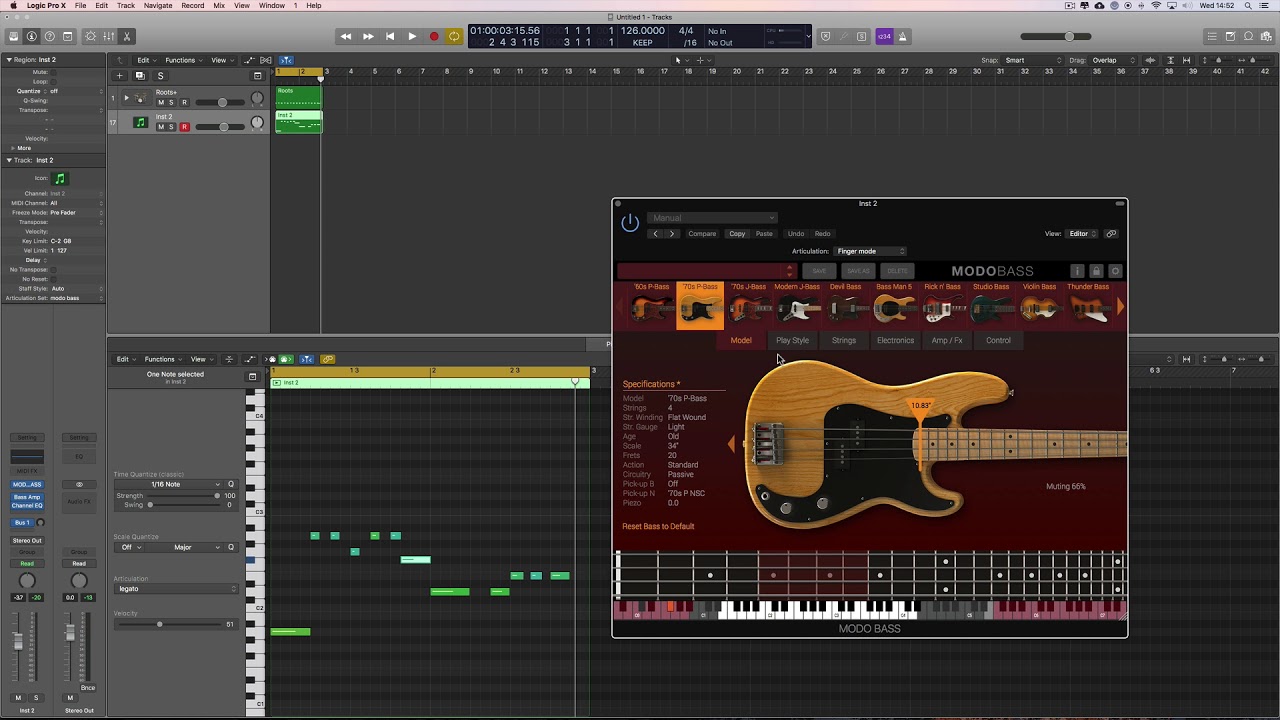Click the Inst 2 green instrument icon
Screen dimensions: 1280x720
point(140,123)
